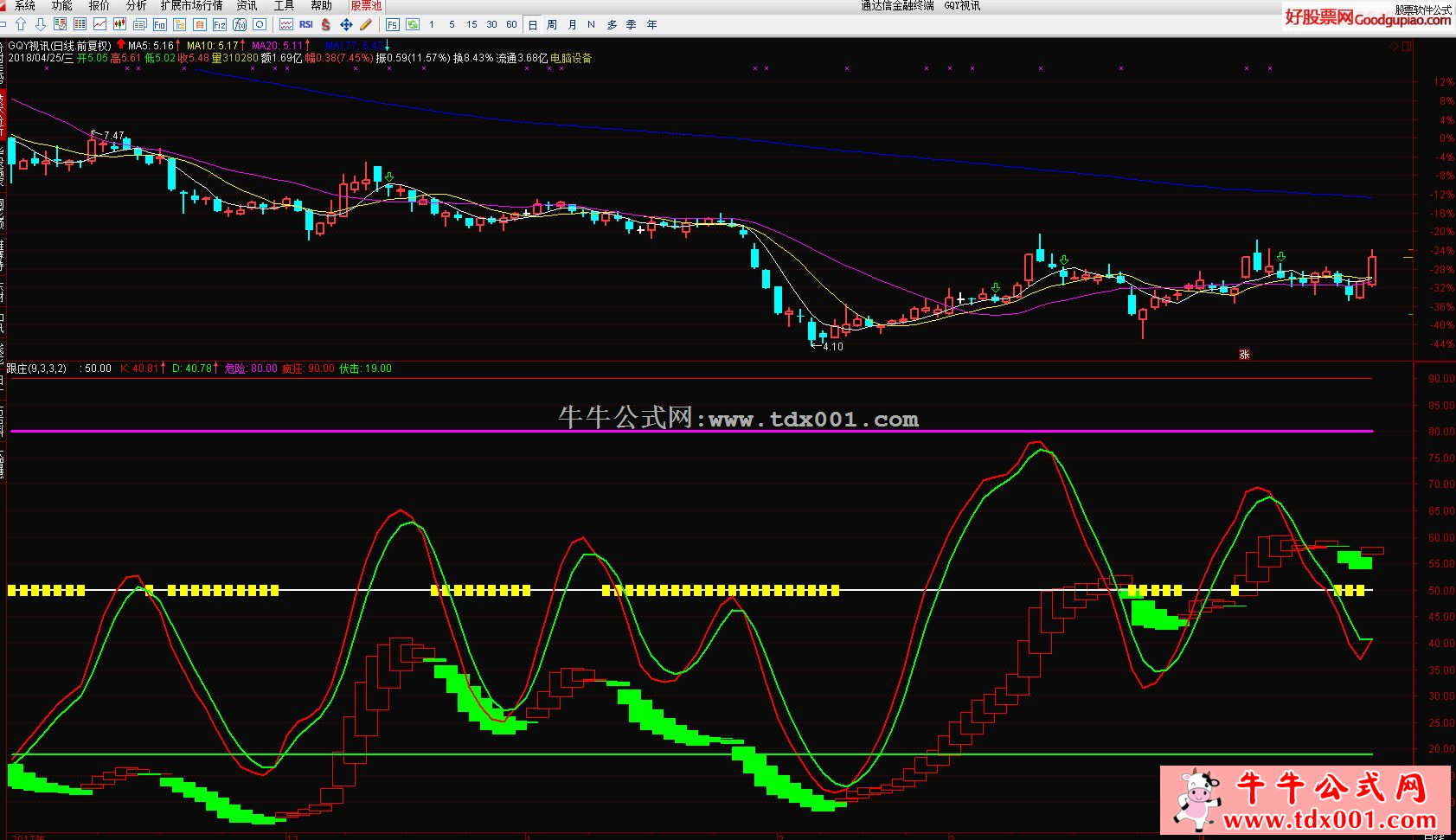Select the N-day custom period button

(x=591, y=24)
